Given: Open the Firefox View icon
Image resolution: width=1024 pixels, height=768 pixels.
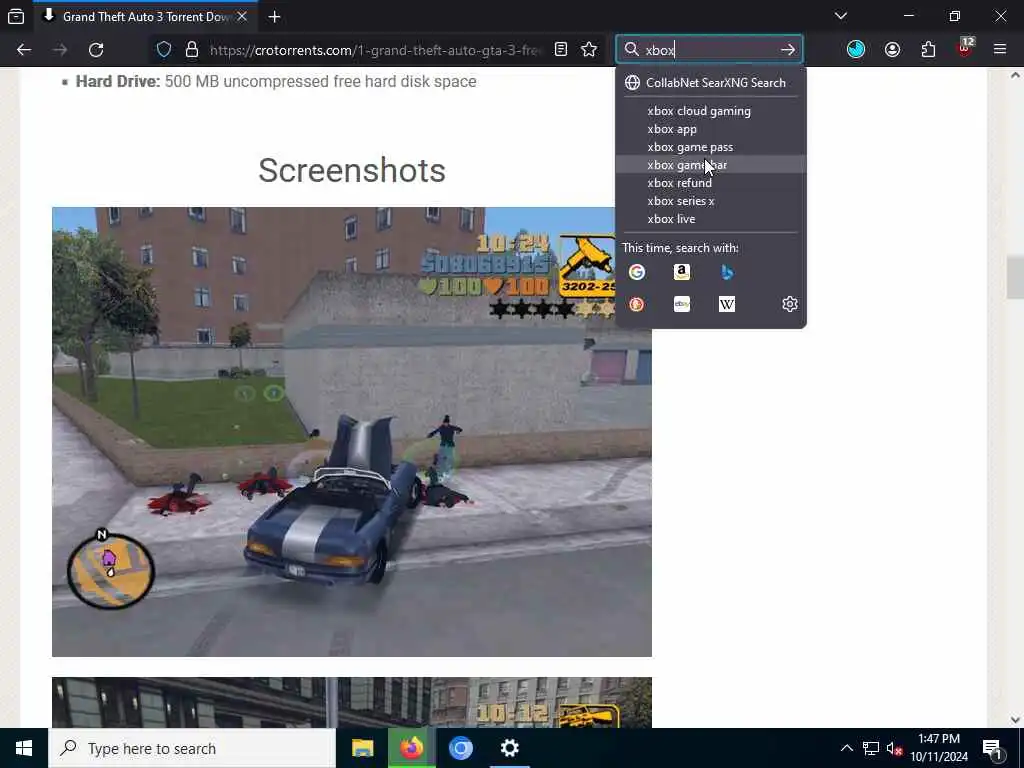Looking at the screenshot, I should (x=16, y=16).
